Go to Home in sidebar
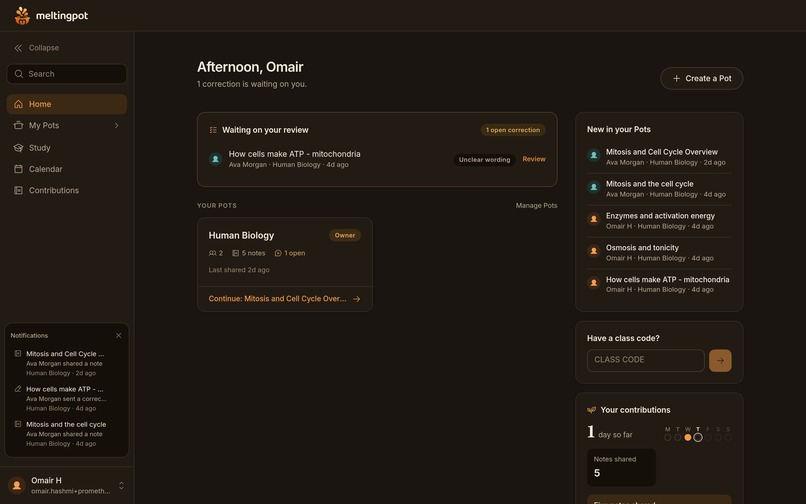This screenshot has width=806, height=504. click(67, 104)
